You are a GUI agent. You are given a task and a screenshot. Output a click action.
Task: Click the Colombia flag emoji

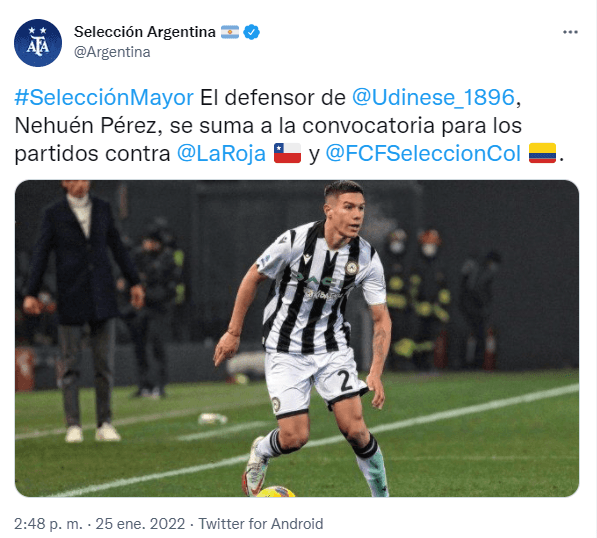click(x=542, y=153)
